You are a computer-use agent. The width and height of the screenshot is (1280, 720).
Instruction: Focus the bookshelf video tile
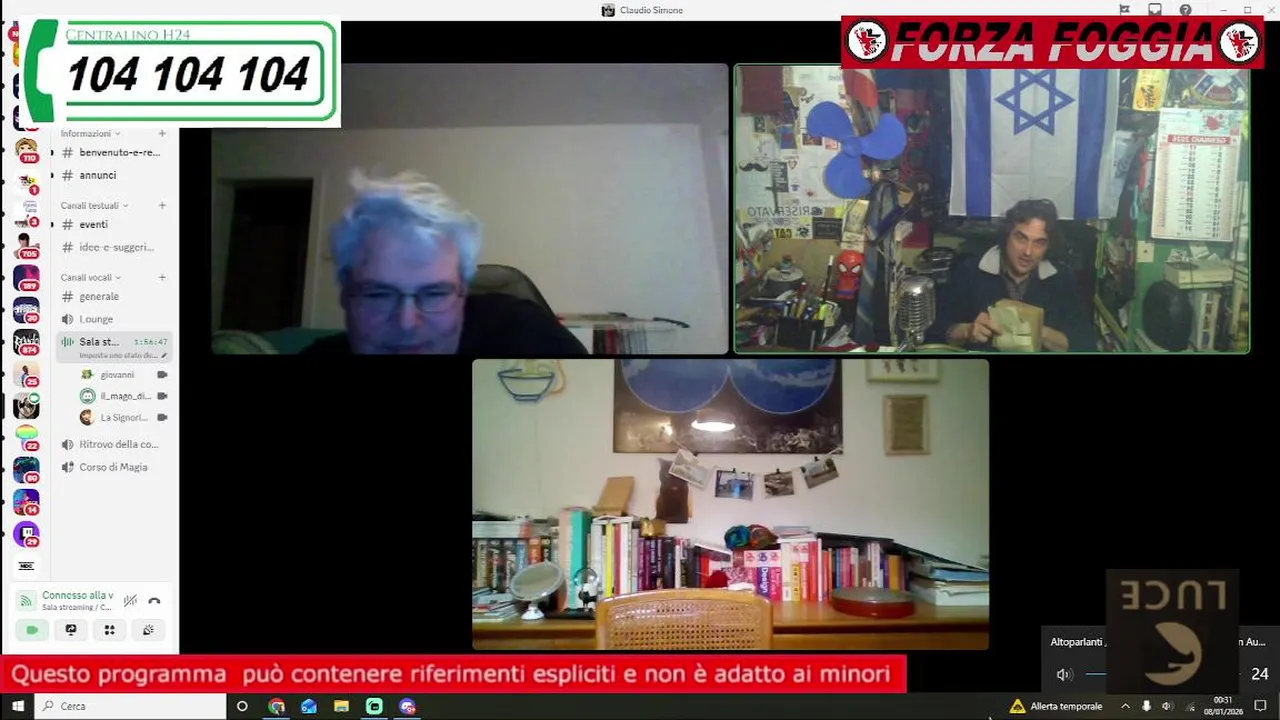coord(730,505)
